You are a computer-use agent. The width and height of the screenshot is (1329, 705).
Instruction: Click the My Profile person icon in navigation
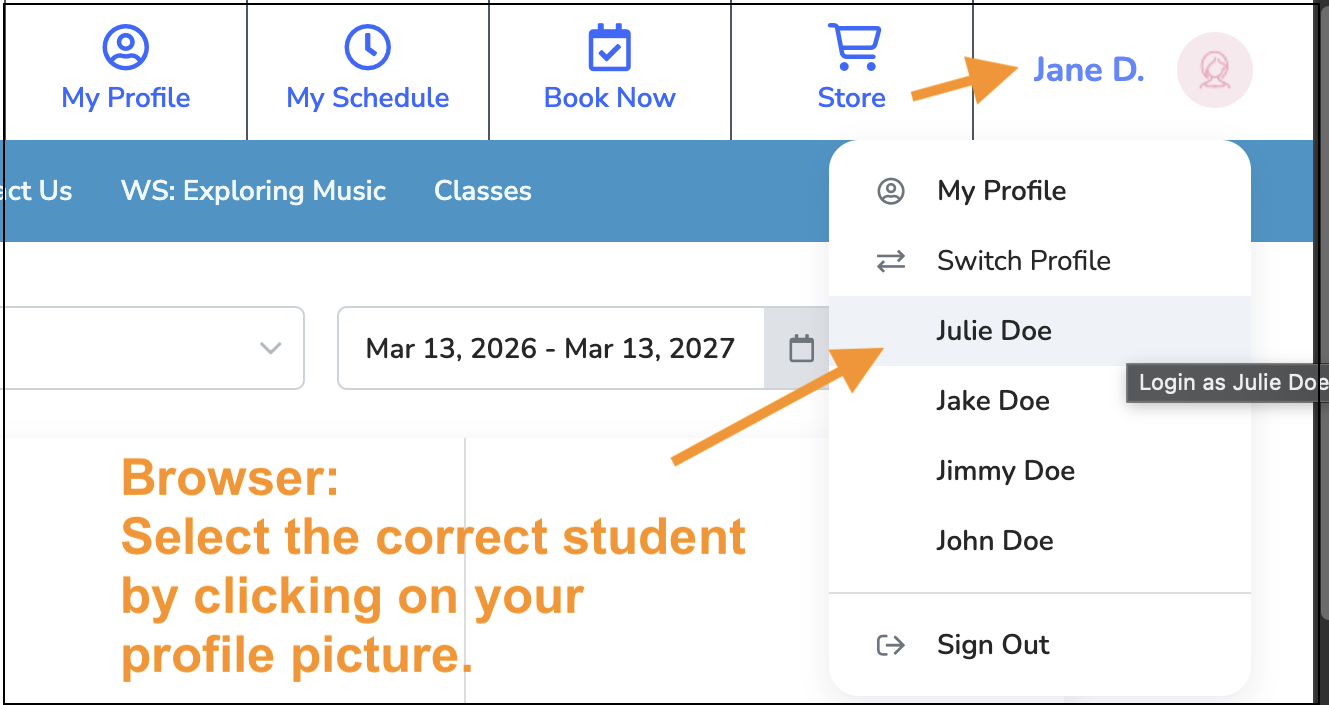126,47
